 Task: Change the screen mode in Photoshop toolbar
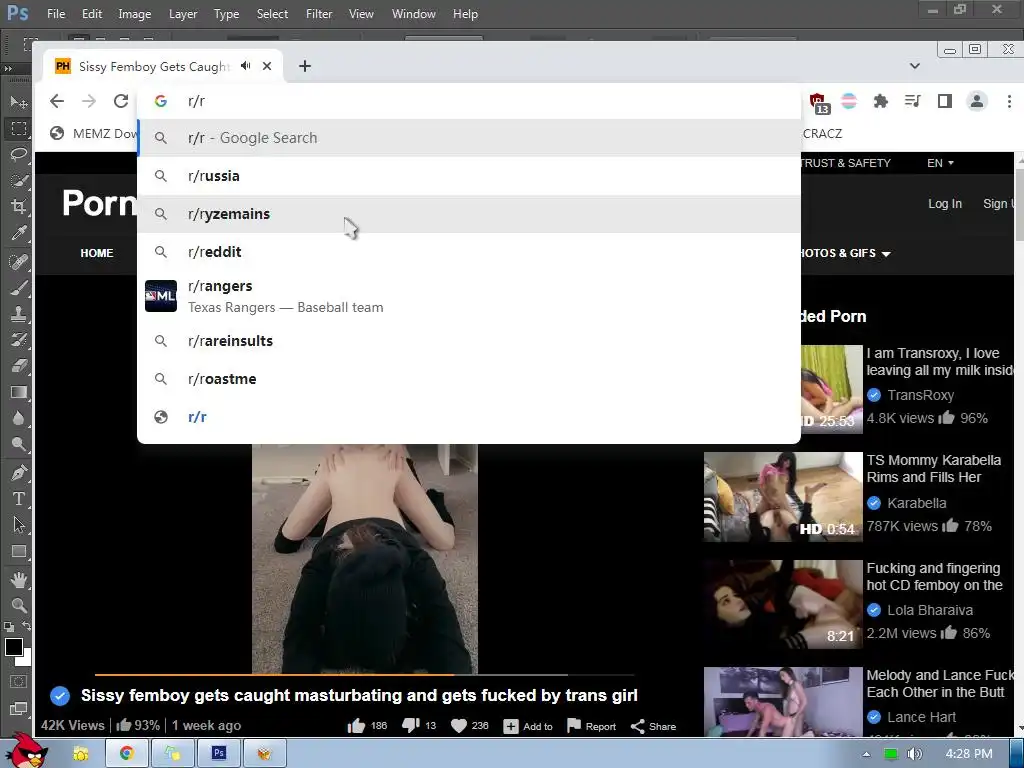(18, 709)
